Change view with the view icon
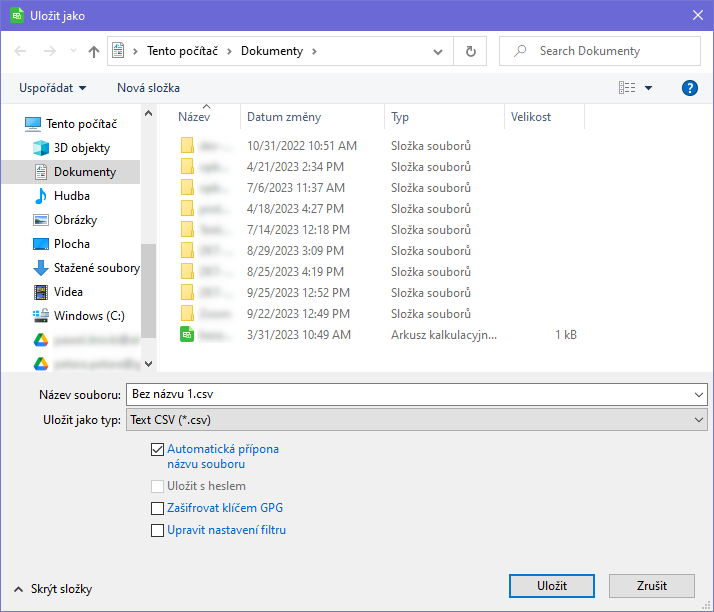 (x=627, y=87)
